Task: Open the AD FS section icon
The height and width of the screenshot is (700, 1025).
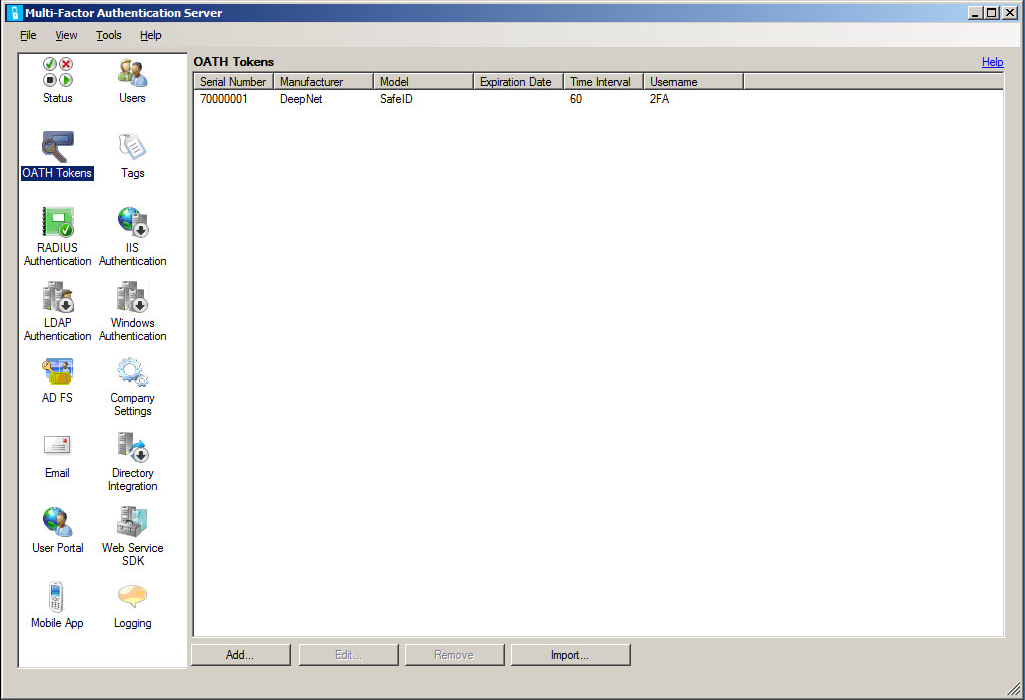Action: coord(58,372)
